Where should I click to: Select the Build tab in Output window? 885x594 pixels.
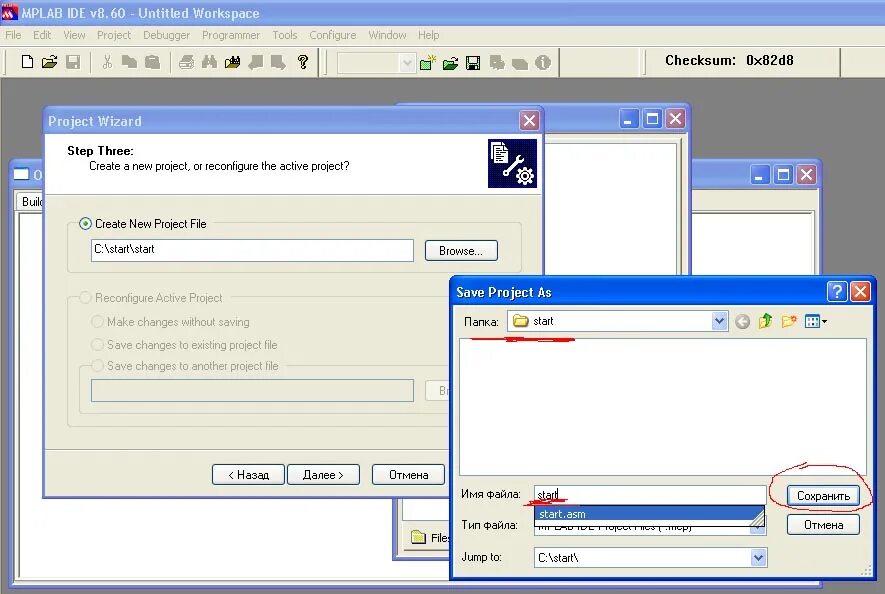point(32,202)
